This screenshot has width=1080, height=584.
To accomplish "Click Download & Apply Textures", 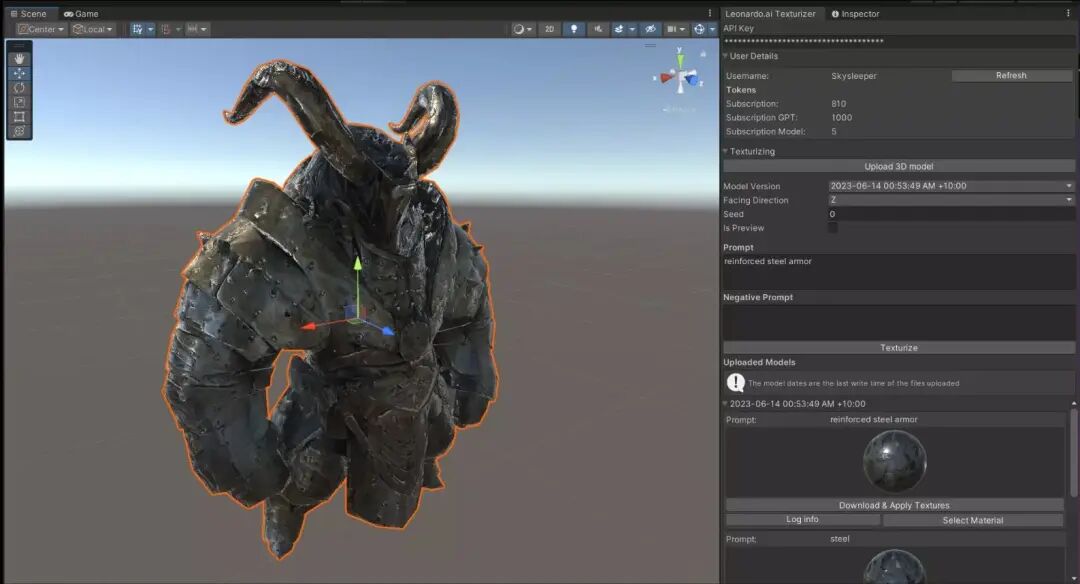I will pyautogui.click(x=894, y=505).
